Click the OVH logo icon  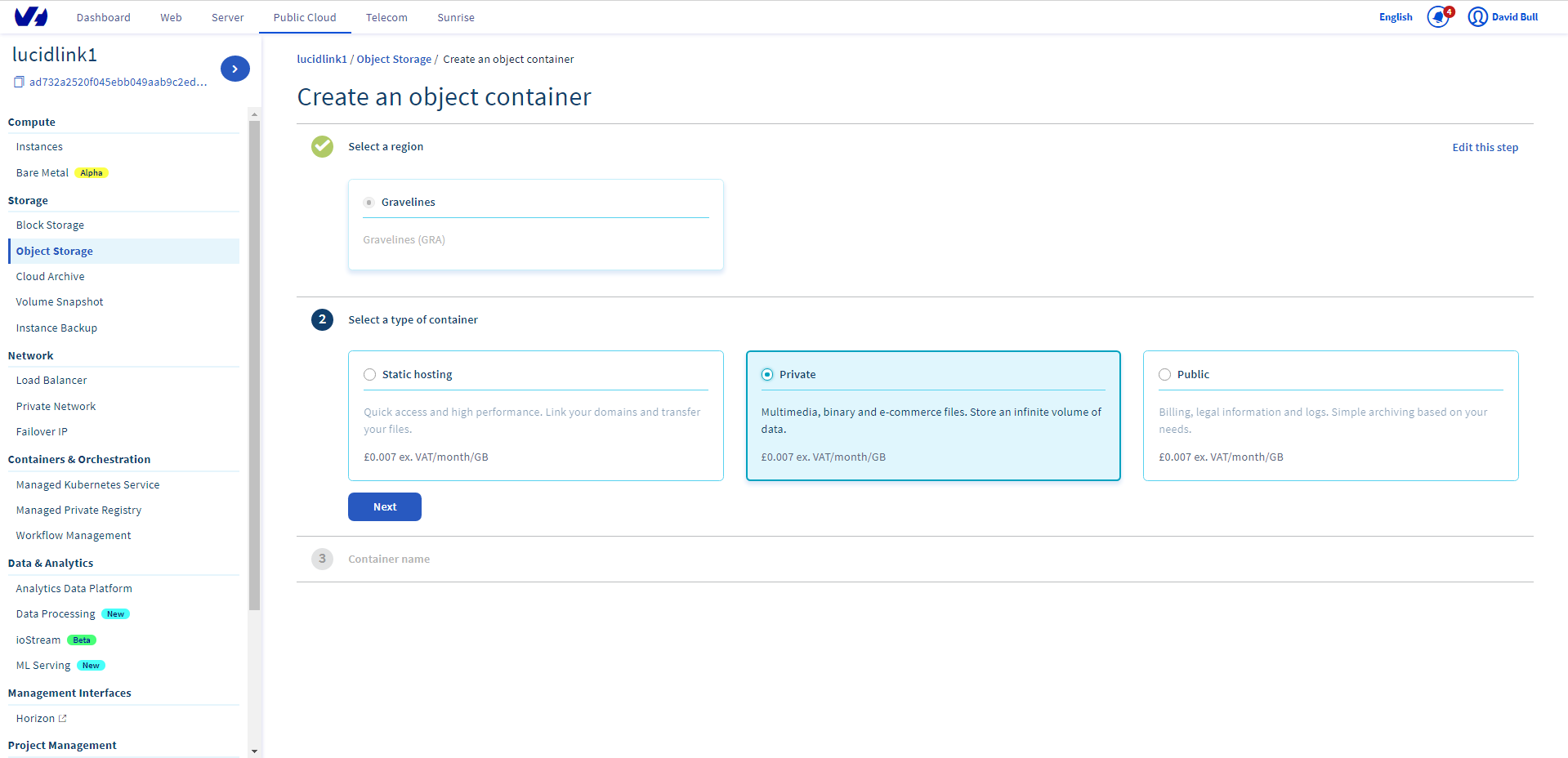pyautogui.click(x=31, y=16)
